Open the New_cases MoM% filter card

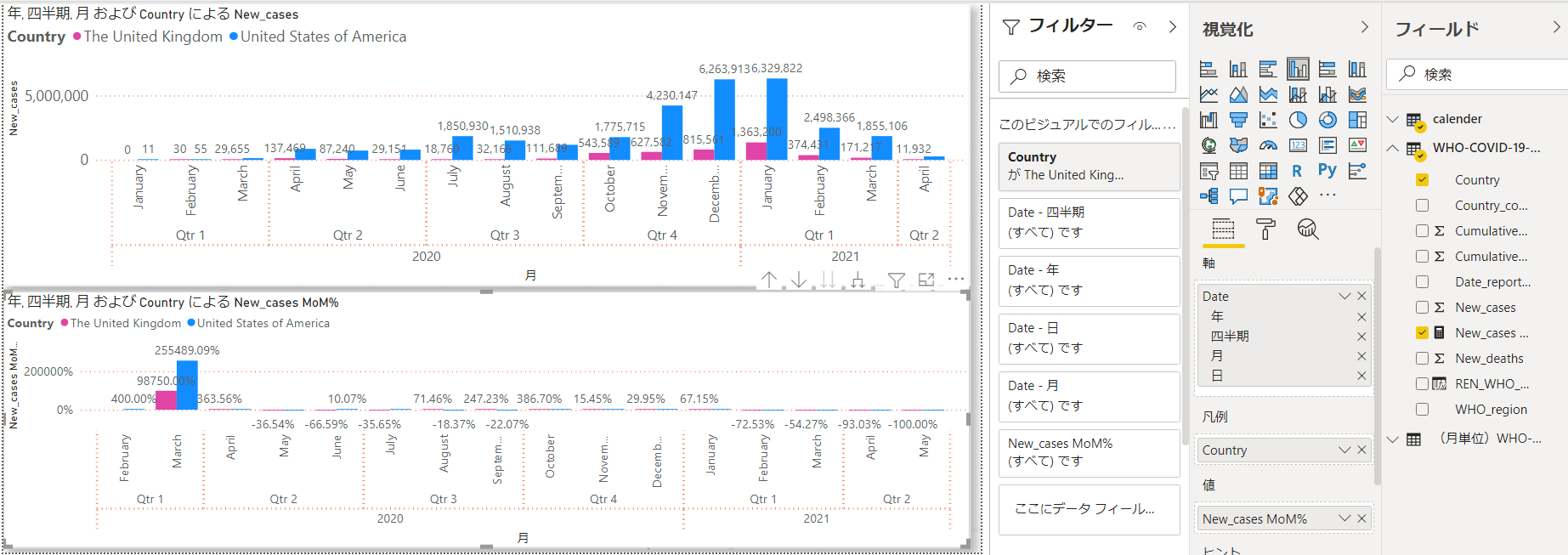tap(1089, 453)
